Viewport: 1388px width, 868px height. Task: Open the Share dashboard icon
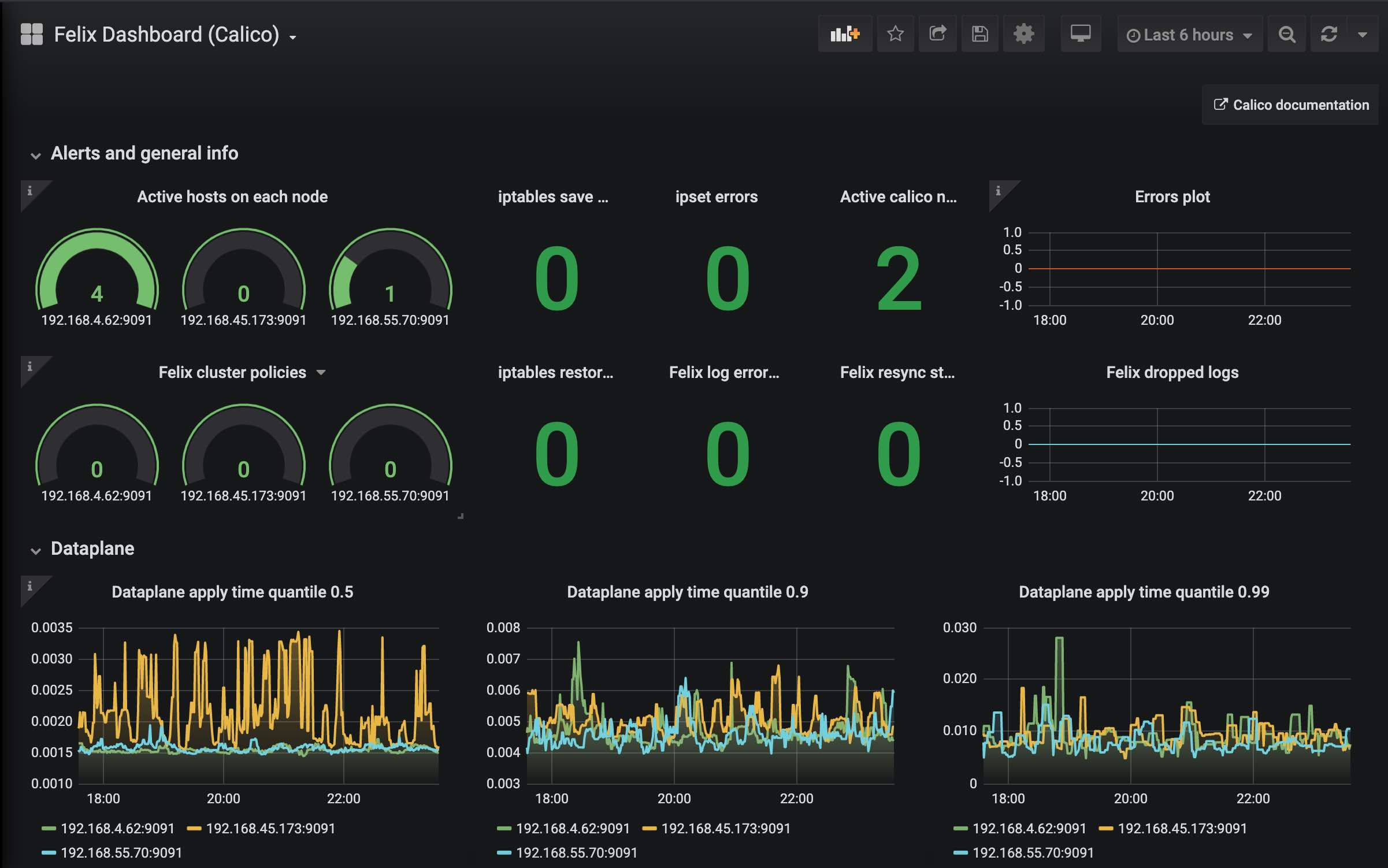point(938,34)
